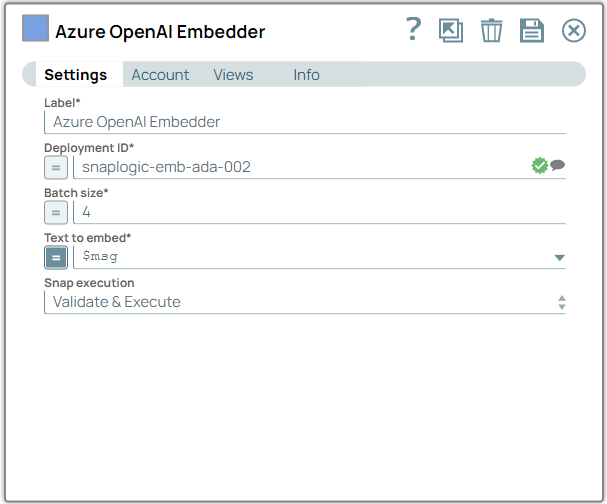Image resolution: width=607 pixels, height=504 pixels.
Task: Open Deployment ID suggestions bubble icon
Action: pos(557,165)
